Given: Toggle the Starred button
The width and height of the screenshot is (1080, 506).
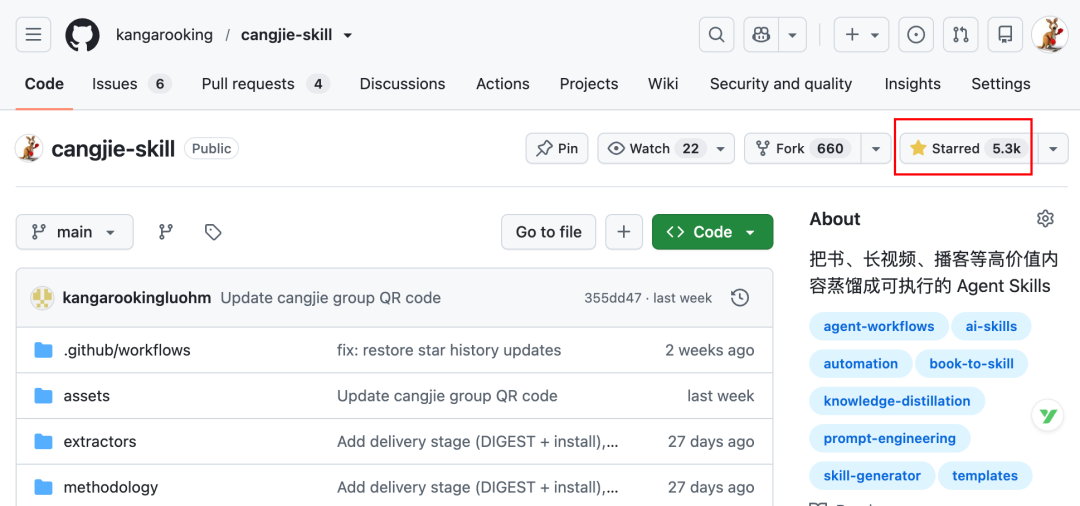Looking at the screenshot, I should pyautogui.click(x=968, y=148).
